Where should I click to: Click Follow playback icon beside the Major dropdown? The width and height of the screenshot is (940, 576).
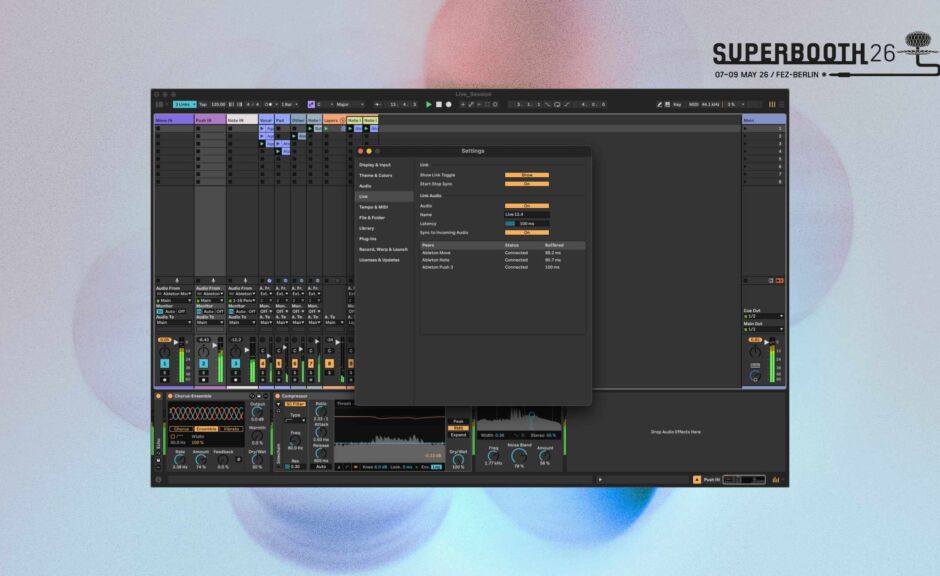(x=378, y=104)
